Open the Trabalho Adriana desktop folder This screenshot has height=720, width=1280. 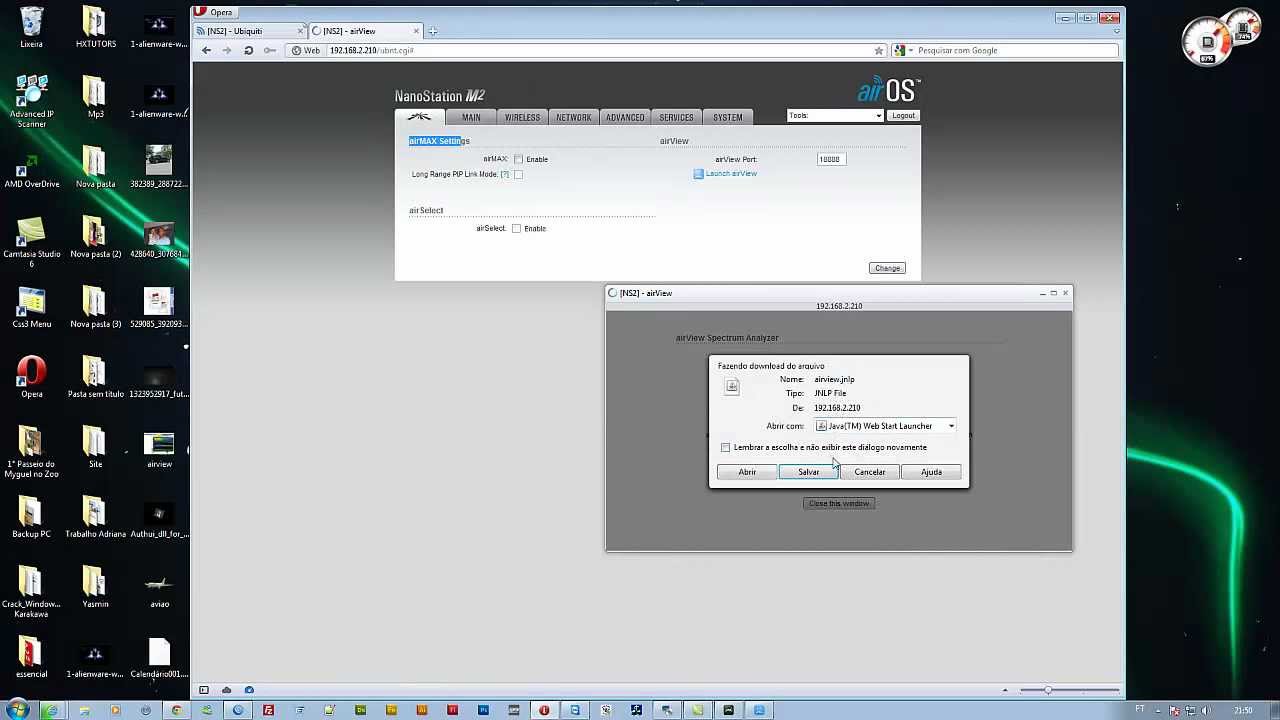pyautogui.click(x=95, y=517)
